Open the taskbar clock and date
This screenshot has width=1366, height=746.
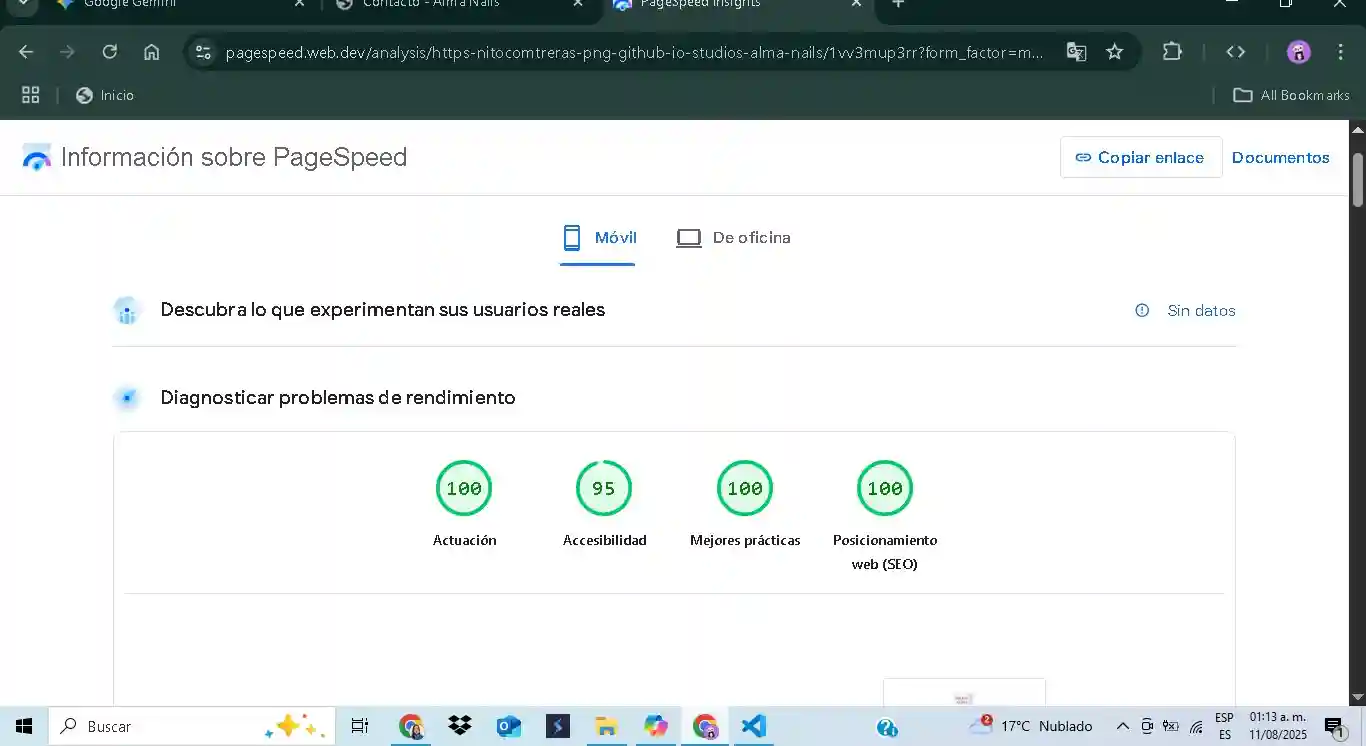(x=1278, y=726)
